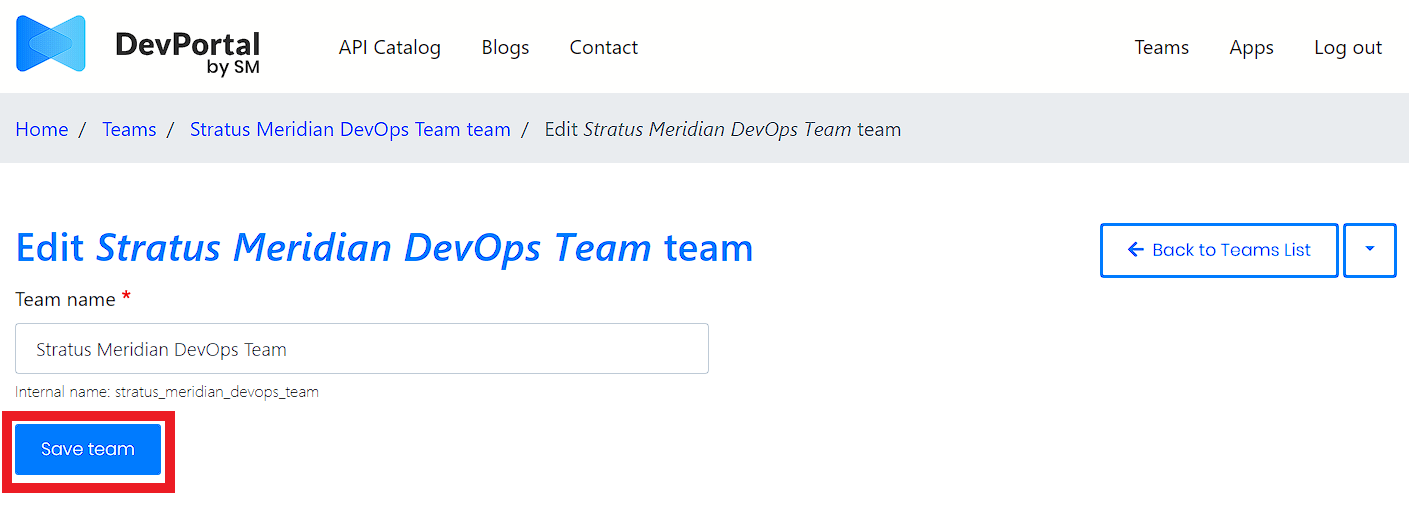Select Teams in the top-right navigation
The height and width of the screenshot is (515, 1409).
click(x=1161, y=47)
